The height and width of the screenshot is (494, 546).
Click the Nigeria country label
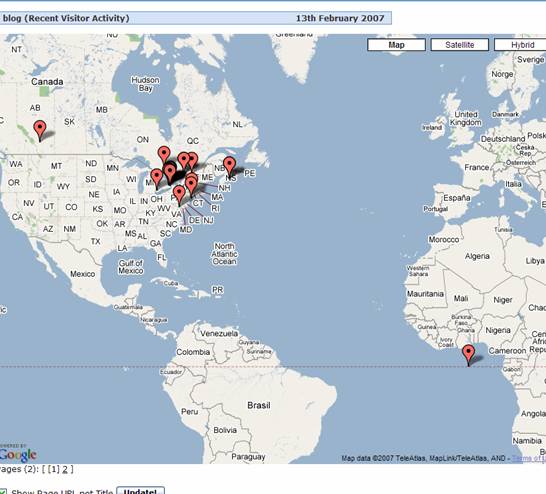coord(498,330)
